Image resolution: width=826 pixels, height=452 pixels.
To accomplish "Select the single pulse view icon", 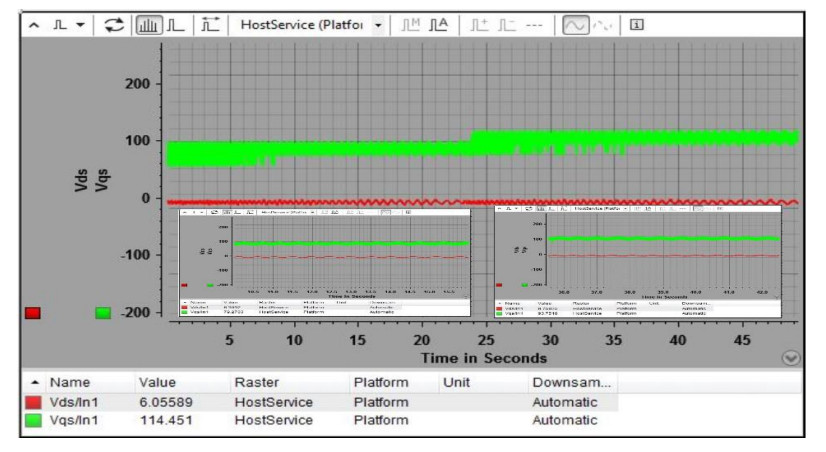I will pos(158,21).
